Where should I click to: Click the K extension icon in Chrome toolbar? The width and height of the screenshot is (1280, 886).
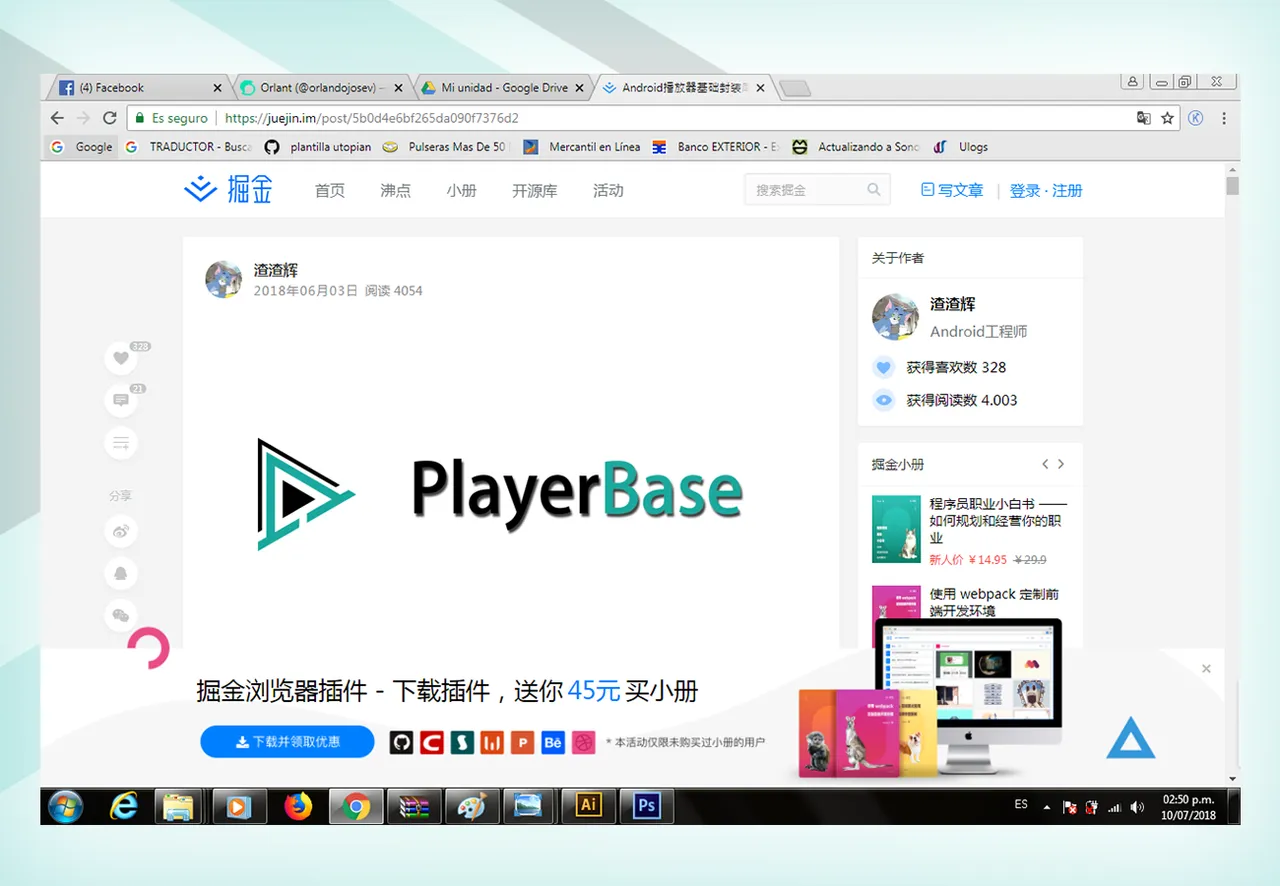point(1196,118)
